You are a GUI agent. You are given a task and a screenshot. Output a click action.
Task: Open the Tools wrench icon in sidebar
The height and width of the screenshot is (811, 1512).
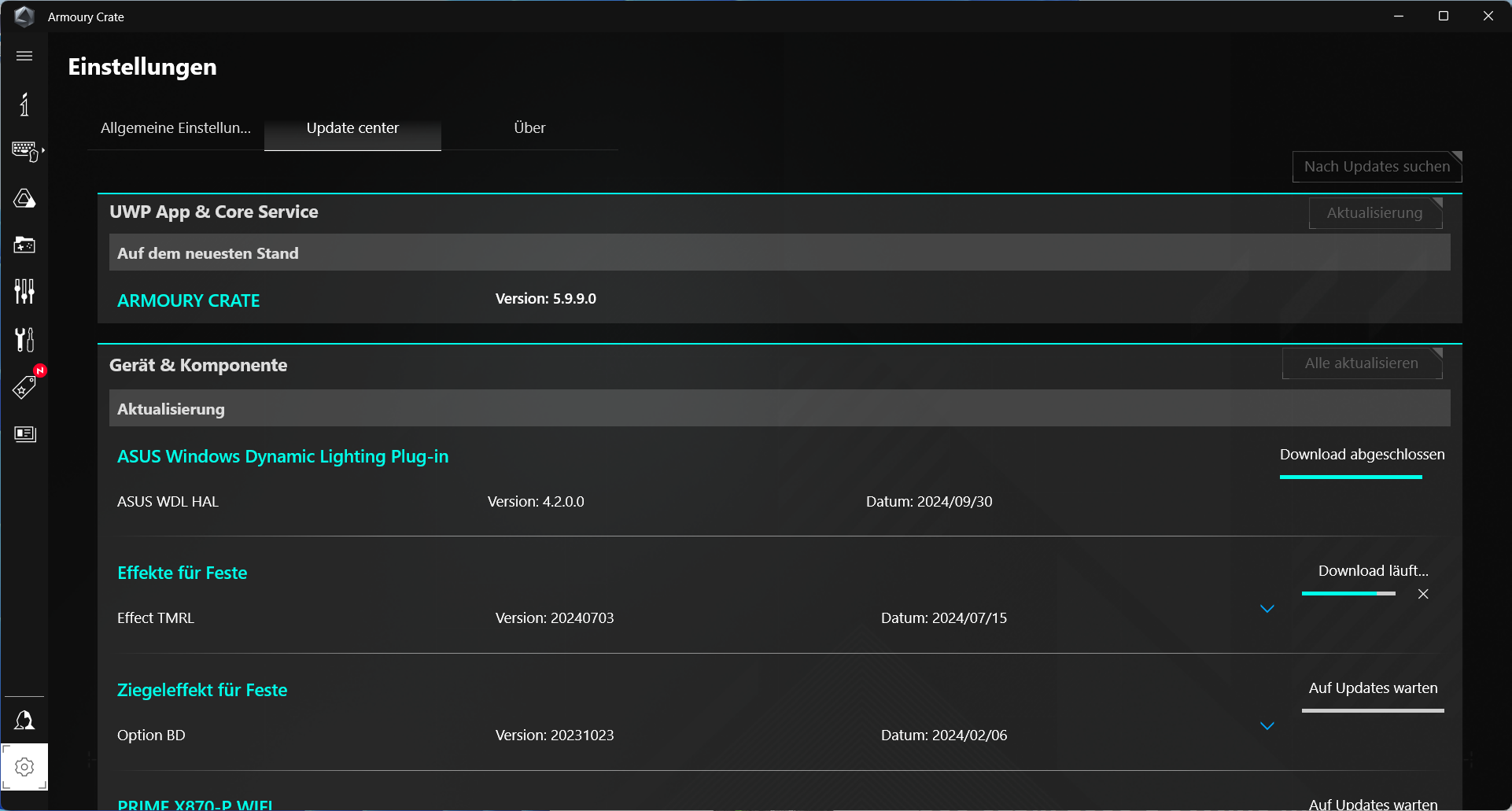pos(24,339)
